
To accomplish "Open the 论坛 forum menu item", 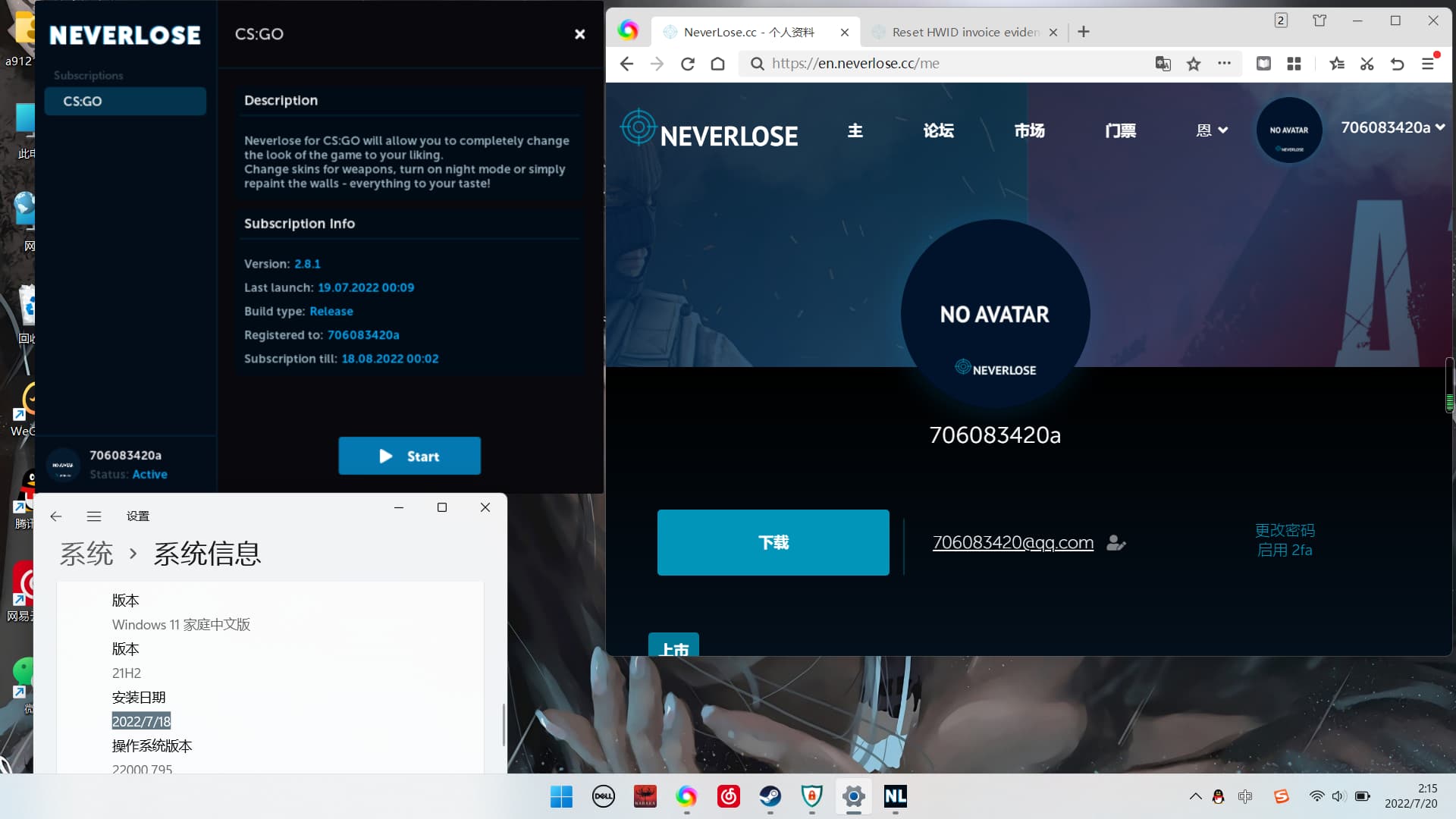I will coord(938,130).
